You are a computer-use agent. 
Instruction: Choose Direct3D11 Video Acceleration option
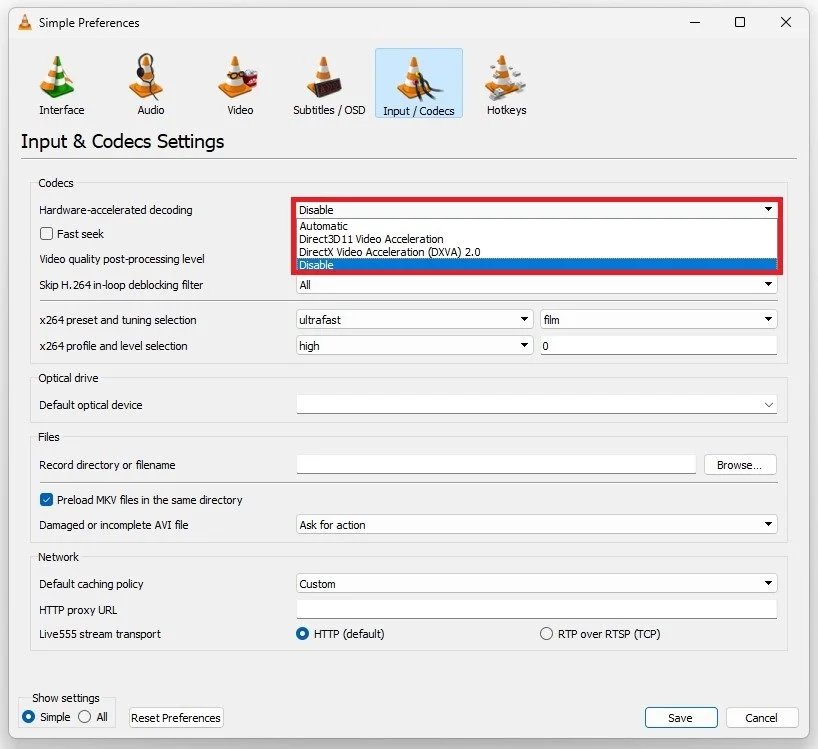coord(536,239)
